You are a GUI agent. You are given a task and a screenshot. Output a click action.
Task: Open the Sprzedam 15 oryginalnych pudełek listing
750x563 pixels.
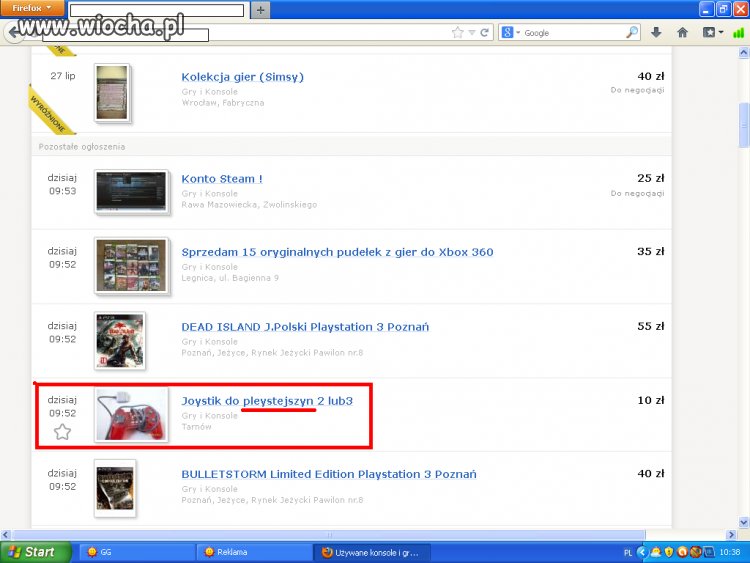click(x=337, y=252)
